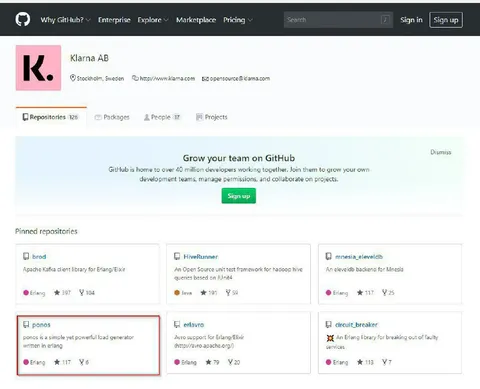The width and height of the screenshot is (480, 389).
Task: Click the slash shortcut icon in search
Action: (x=385, y=20)
